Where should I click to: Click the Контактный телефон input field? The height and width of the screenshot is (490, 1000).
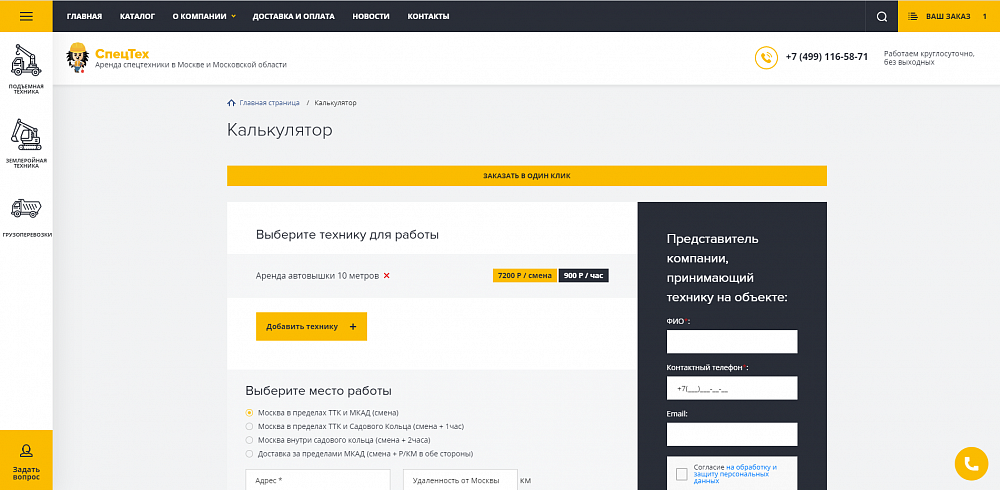click(732, 388)
